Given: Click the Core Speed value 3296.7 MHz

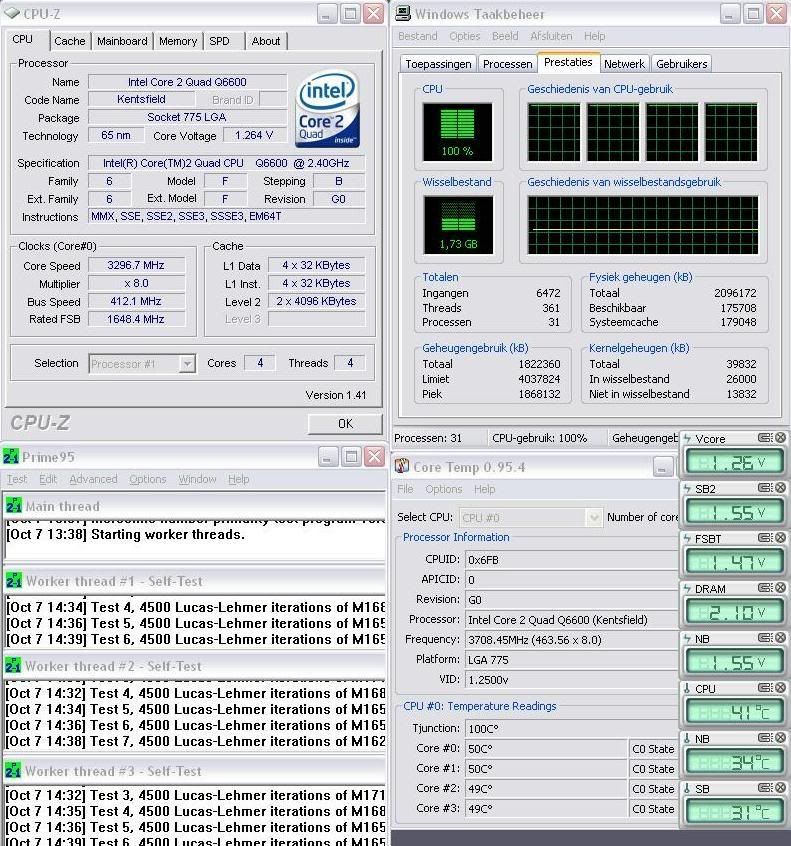Looking at the screenshot, I should (x=137, y=265).
